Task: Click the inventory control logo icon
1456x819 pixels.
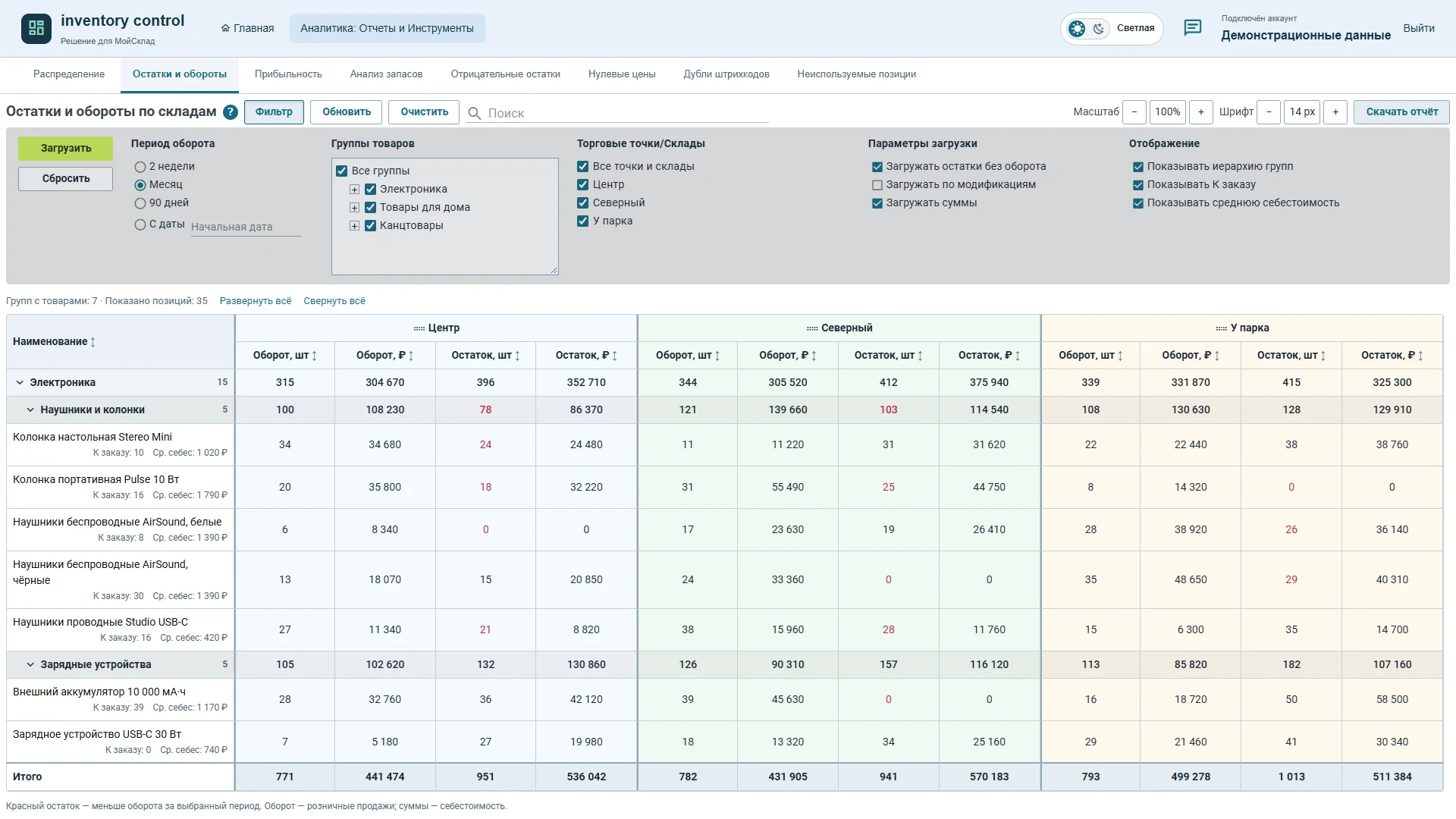Action: pyautogui.click(x=36, y=29)
